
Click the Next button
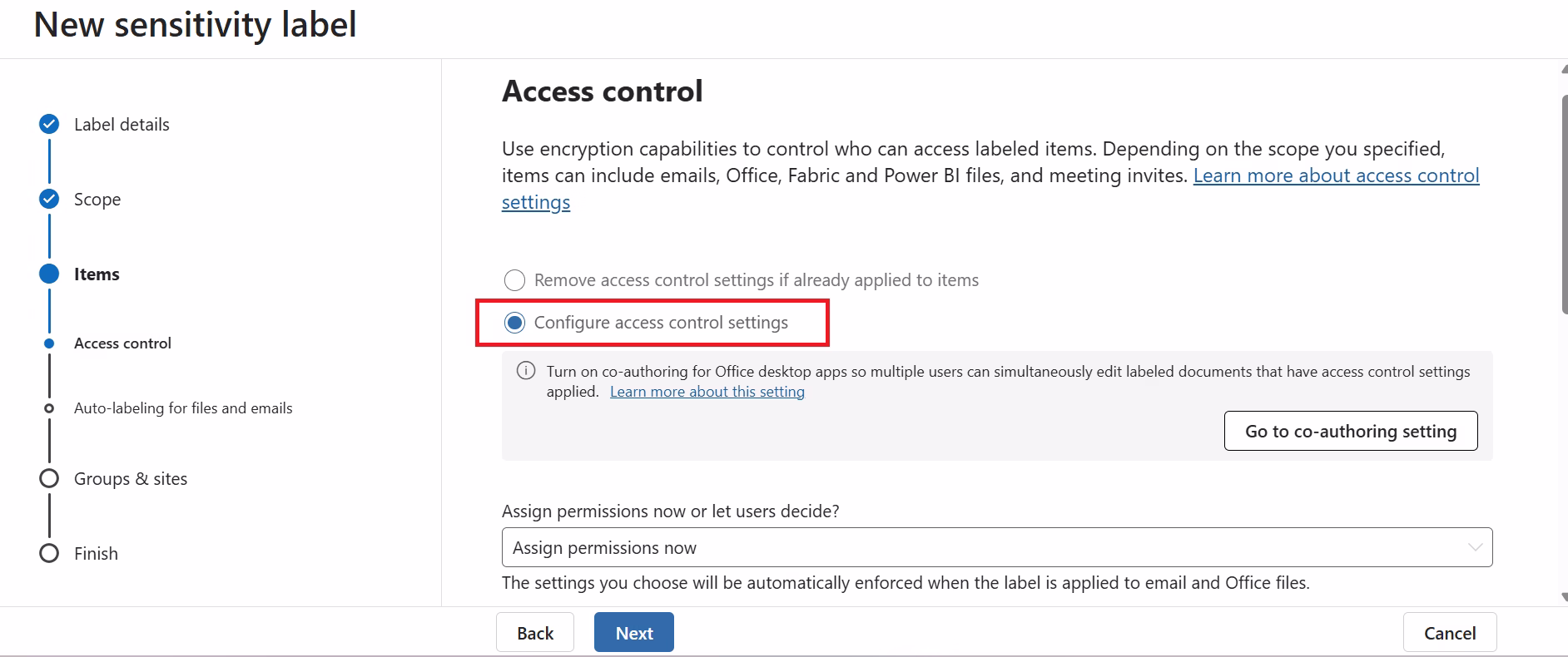(x=634, y=633)
